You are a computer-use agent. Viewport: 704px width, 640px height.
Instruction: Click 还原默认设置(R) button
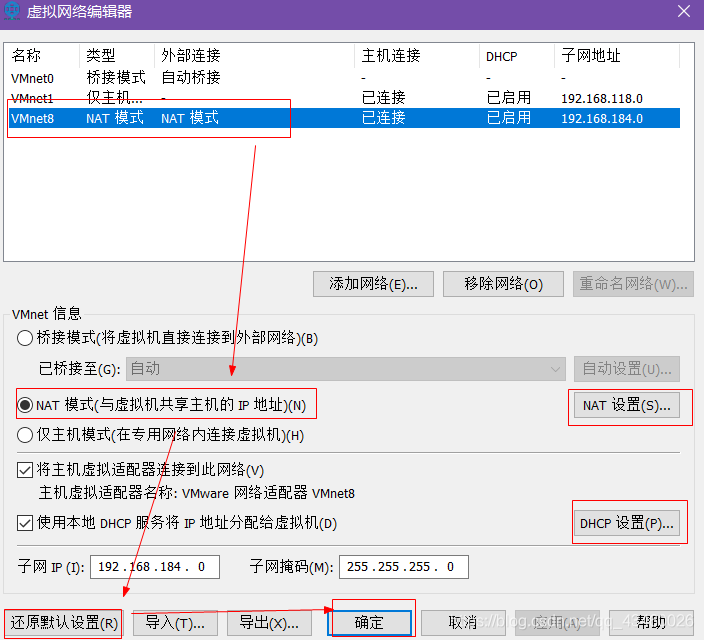pos(63,623)
